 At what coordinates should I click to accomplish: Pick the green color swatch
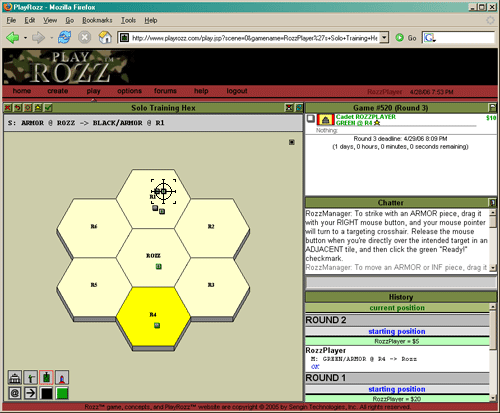[x=62, y=393]
